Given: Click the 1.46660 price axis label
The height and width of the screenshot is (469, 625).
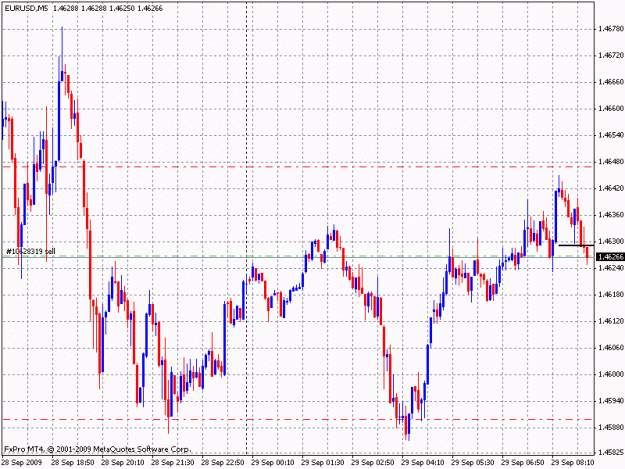Looking at the screenshot, I should pos(611,82).
